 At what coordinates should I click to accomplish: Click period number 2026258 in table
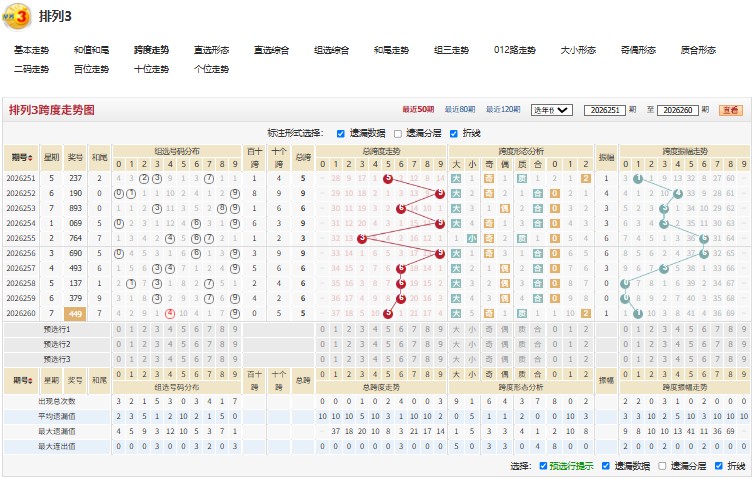click(x=21, y=283)
